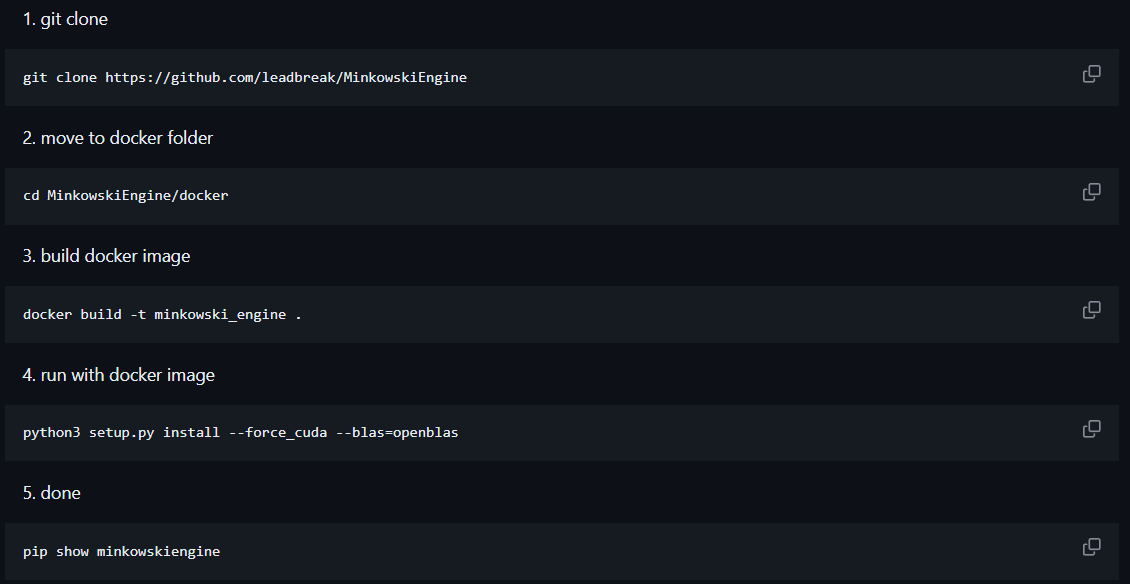Viewport: 1130px width, 584px height.
Task: Click the docker build code block
Action: (163, 313)
